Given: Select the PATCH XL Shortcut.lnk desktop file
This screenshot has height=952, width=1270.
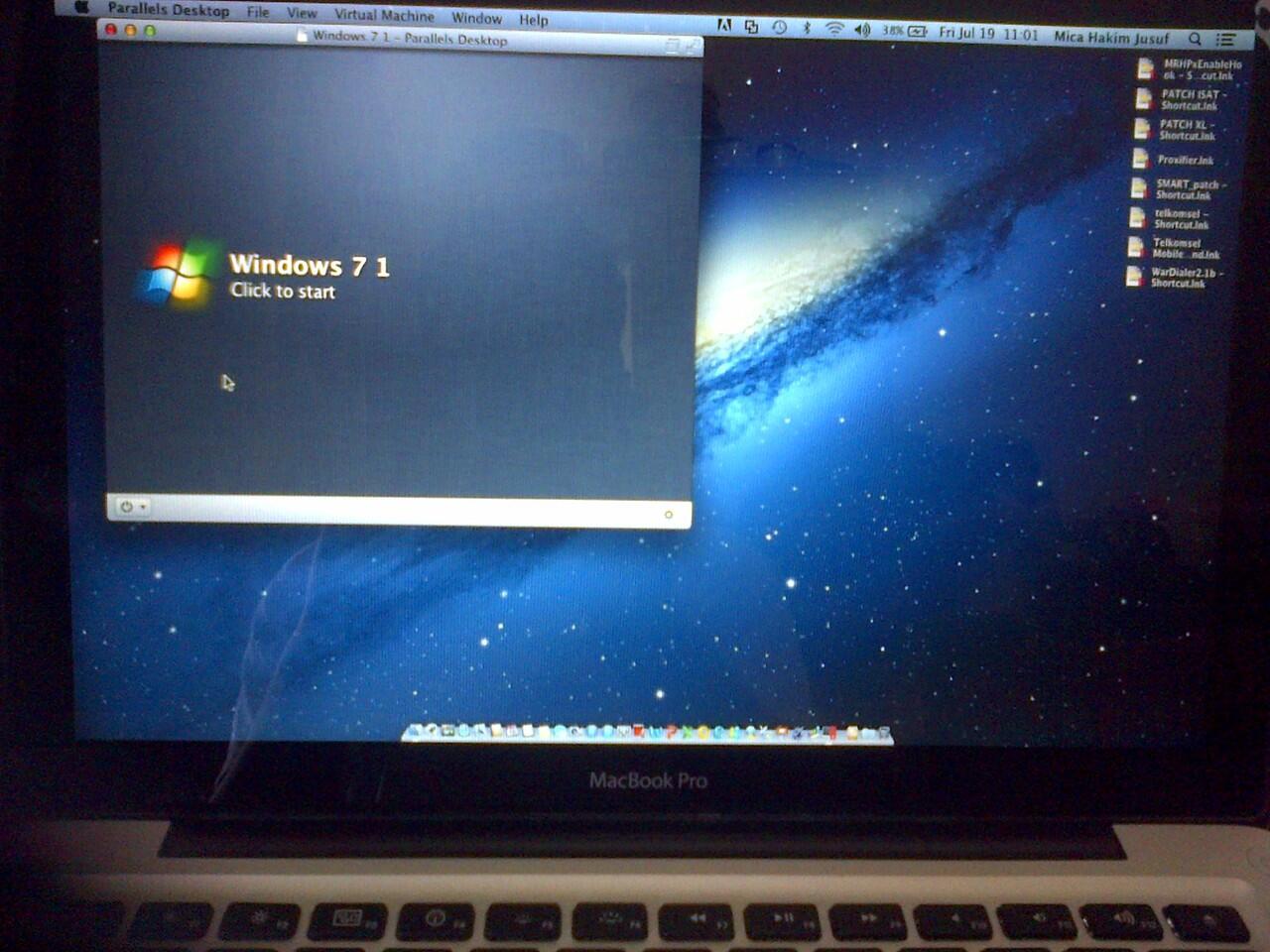Looking at the screenshot, I should point(1175,129).
